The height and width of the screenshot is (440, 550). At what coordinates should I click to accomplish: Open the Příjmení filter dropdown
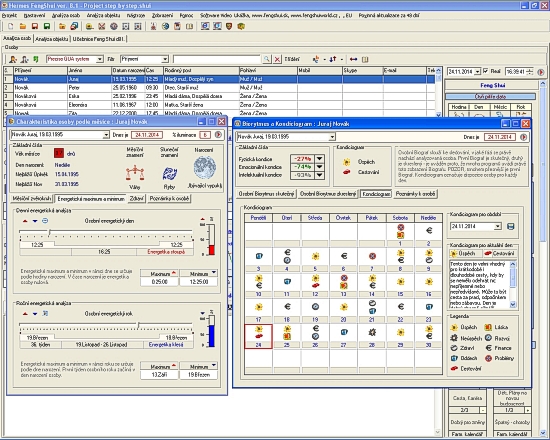coord(165,59)
